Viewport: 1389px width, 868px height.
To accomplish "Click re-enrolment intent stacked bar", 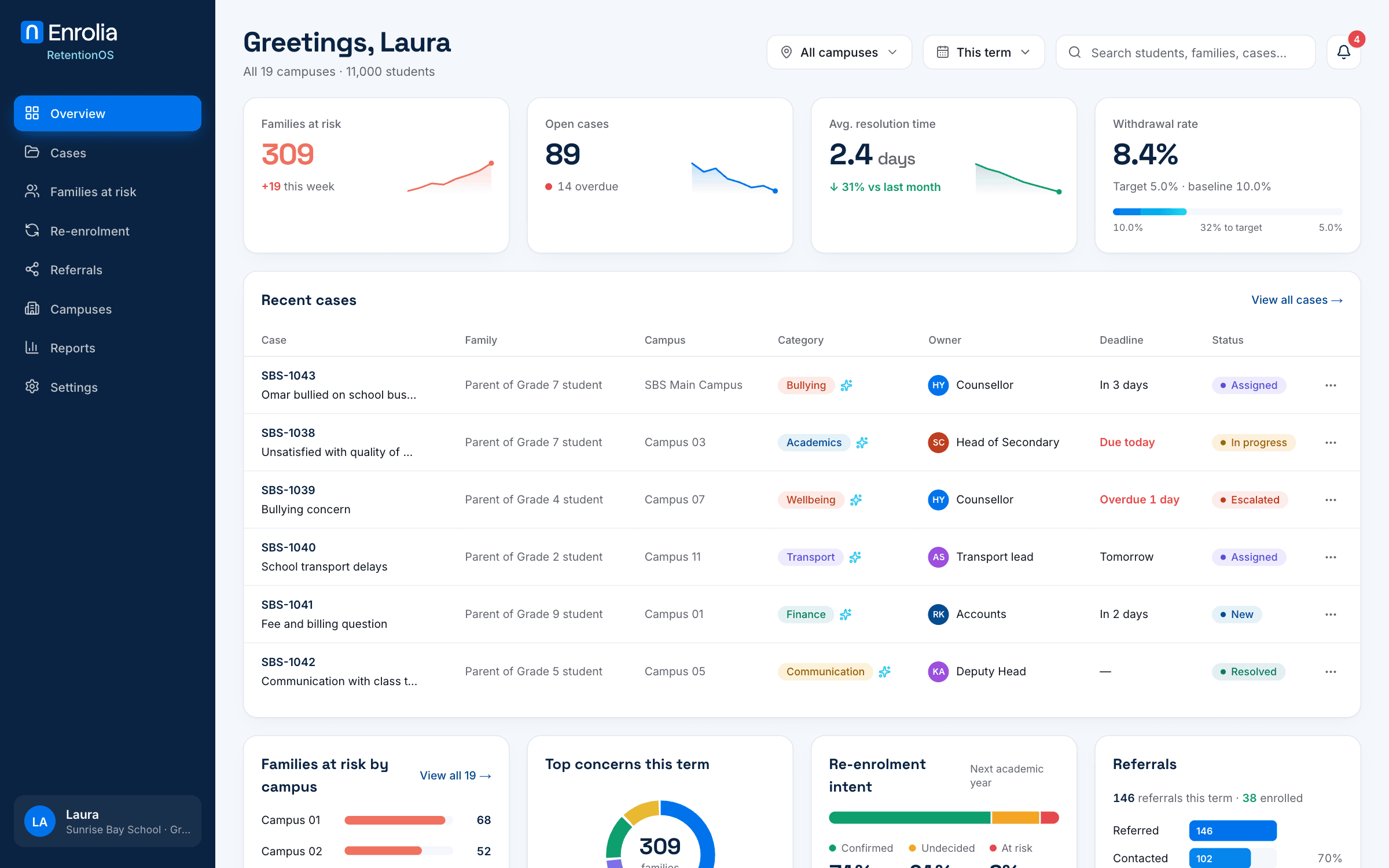I will [x=944, y=818].
